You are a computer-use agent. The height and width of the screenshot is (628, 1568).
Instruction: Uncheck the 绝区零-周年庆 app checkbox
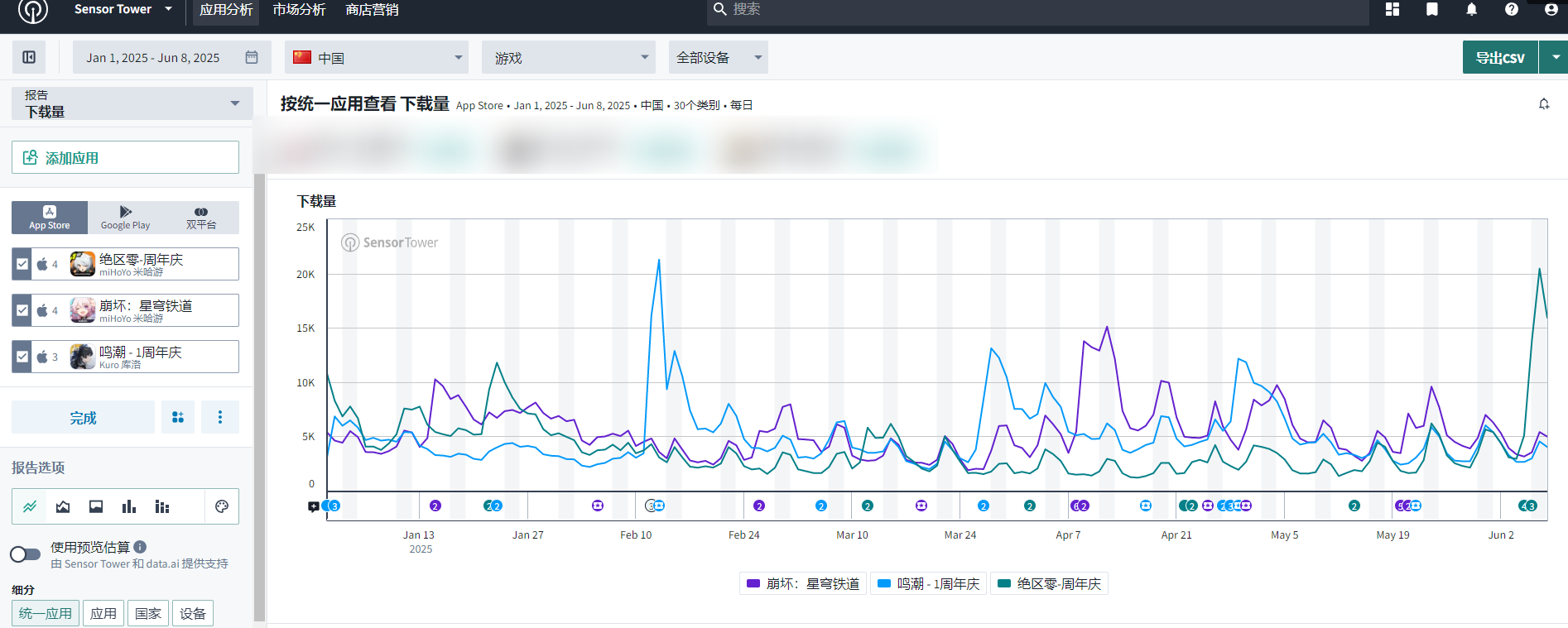pyautogui.click(x=22, y=264)
